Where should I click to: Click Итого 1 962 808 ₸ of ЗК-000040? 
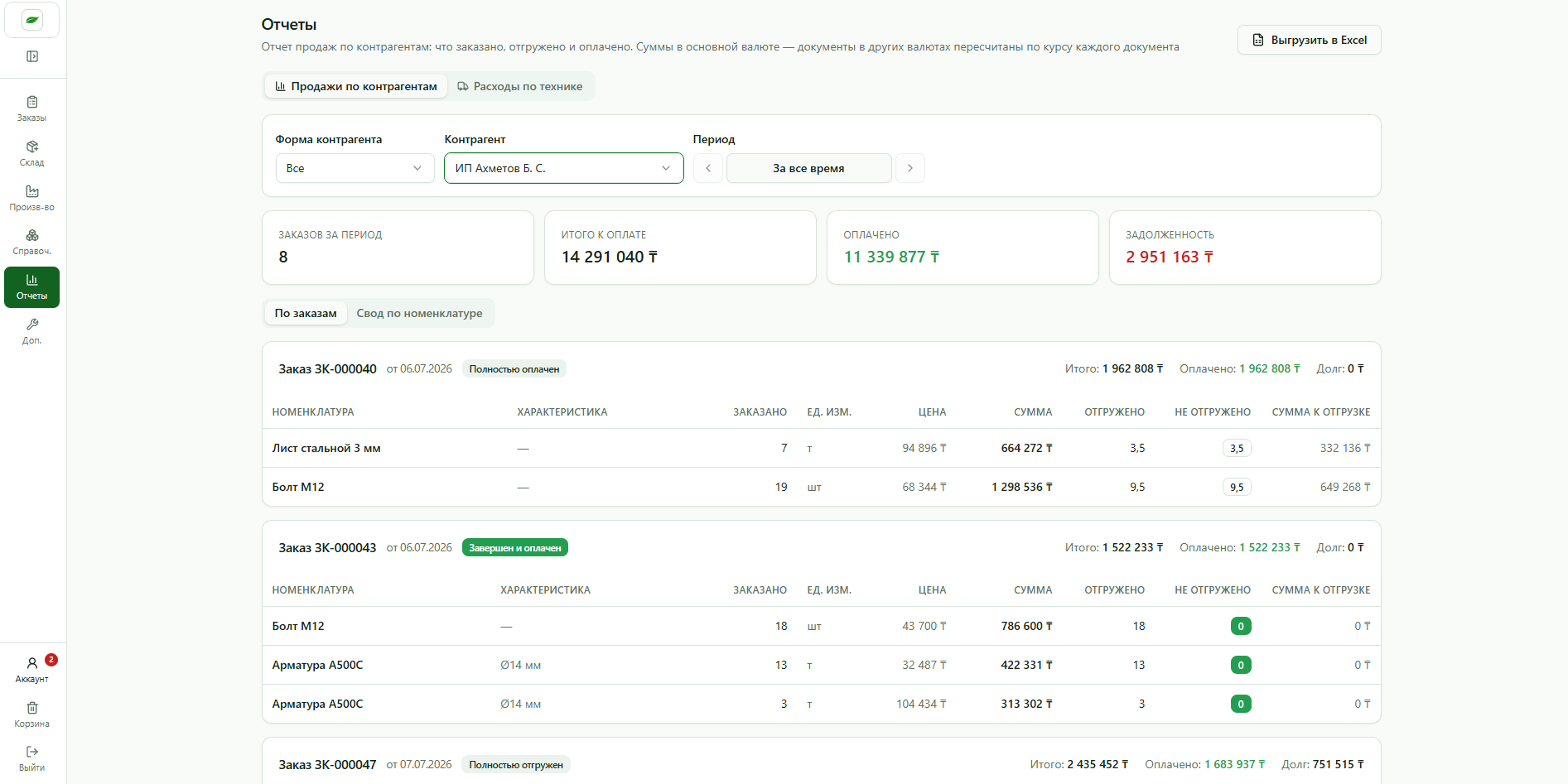coord(1114,369)
